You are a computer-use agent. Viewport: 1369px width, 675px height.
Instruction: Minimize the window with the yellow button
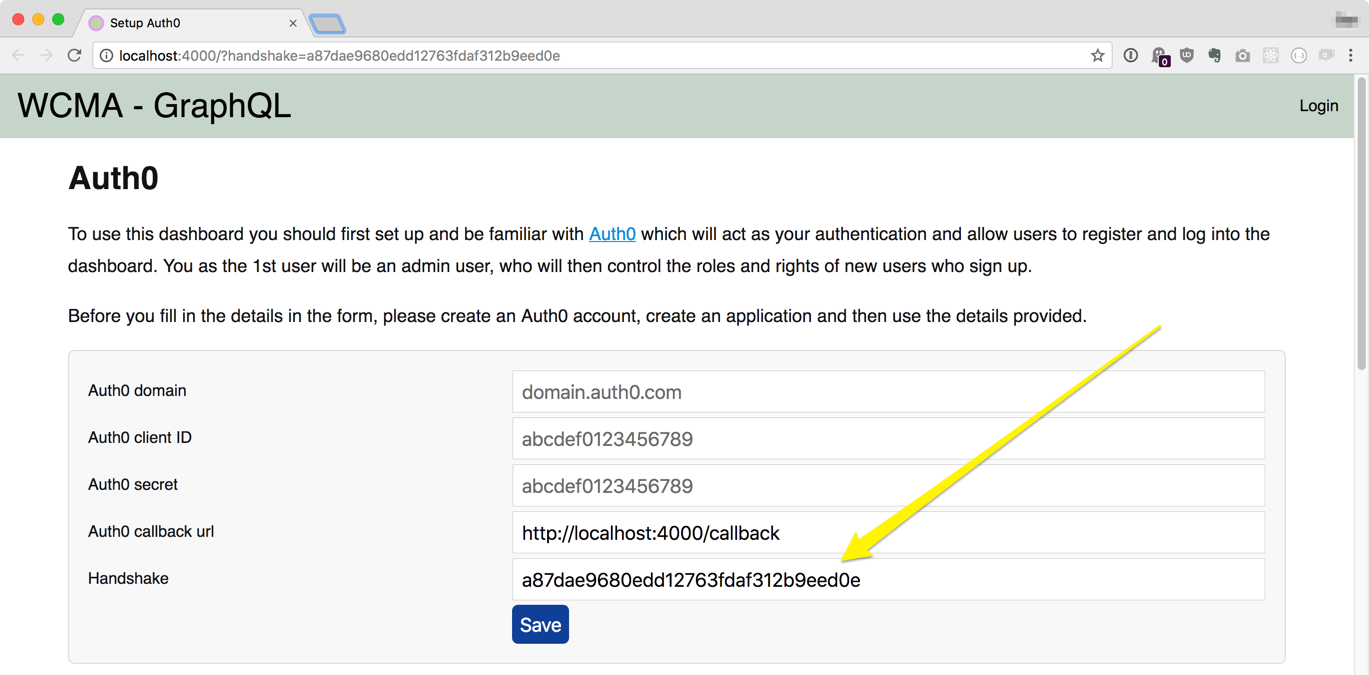click(x=38, y=20)
